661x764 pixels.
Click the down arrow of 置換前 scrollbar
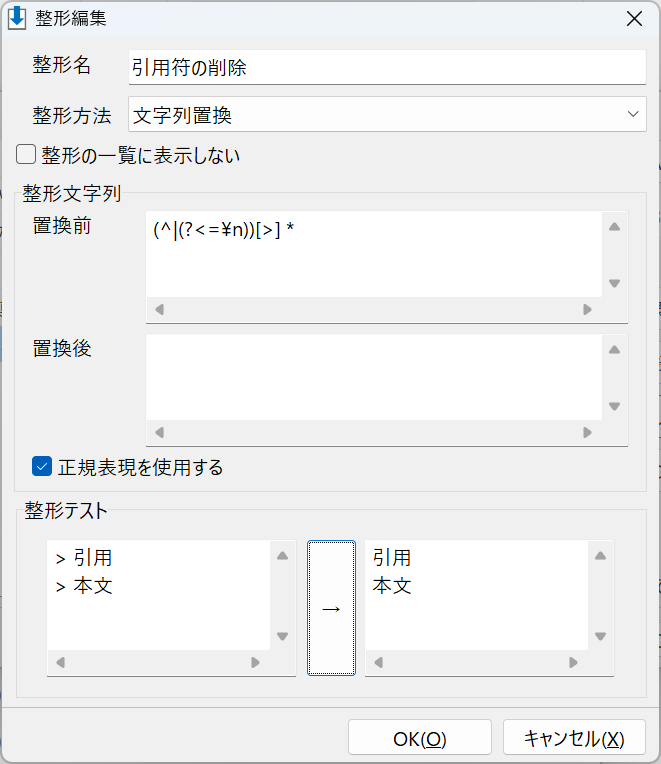(x=614, y=283)
